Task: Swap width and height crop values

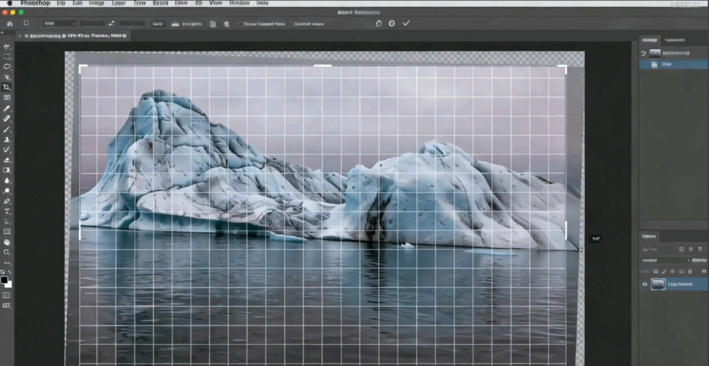Action: (x=112, y=24)
